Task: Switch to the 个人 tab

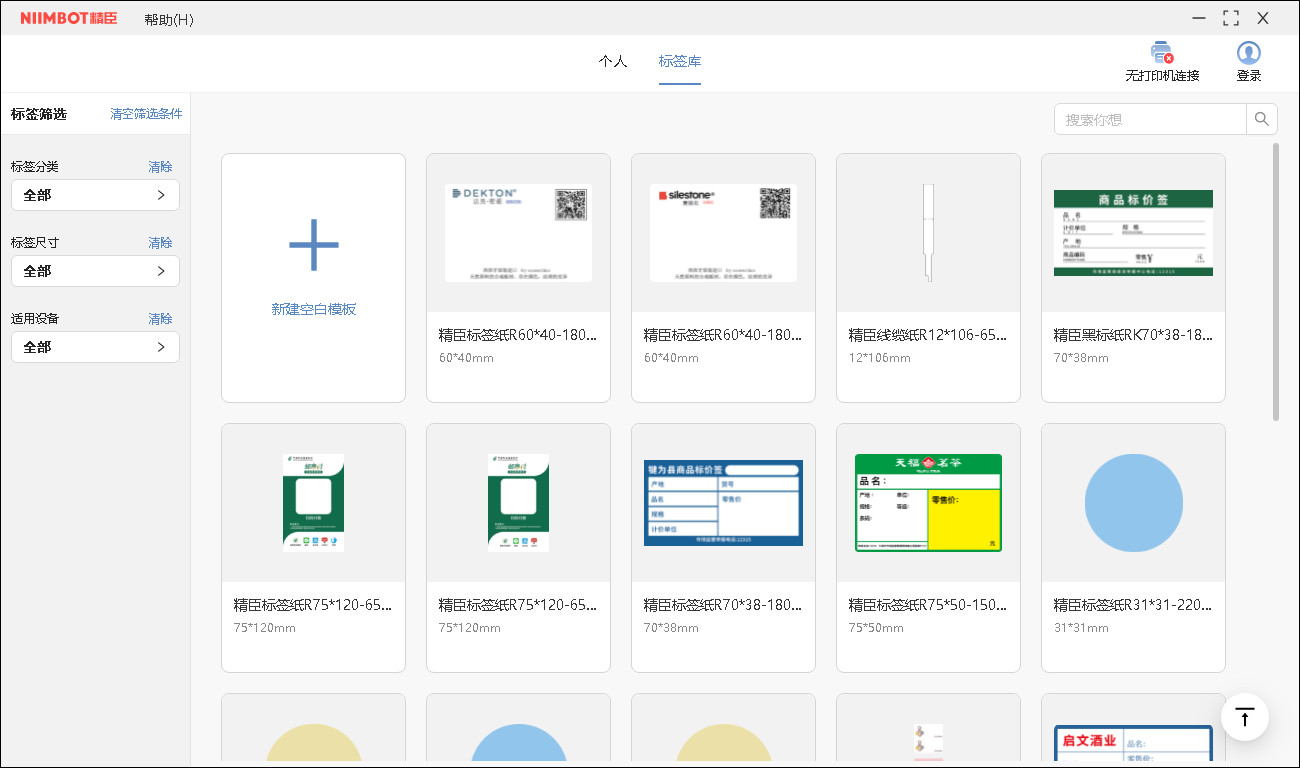Action: (x=613, y=61)
